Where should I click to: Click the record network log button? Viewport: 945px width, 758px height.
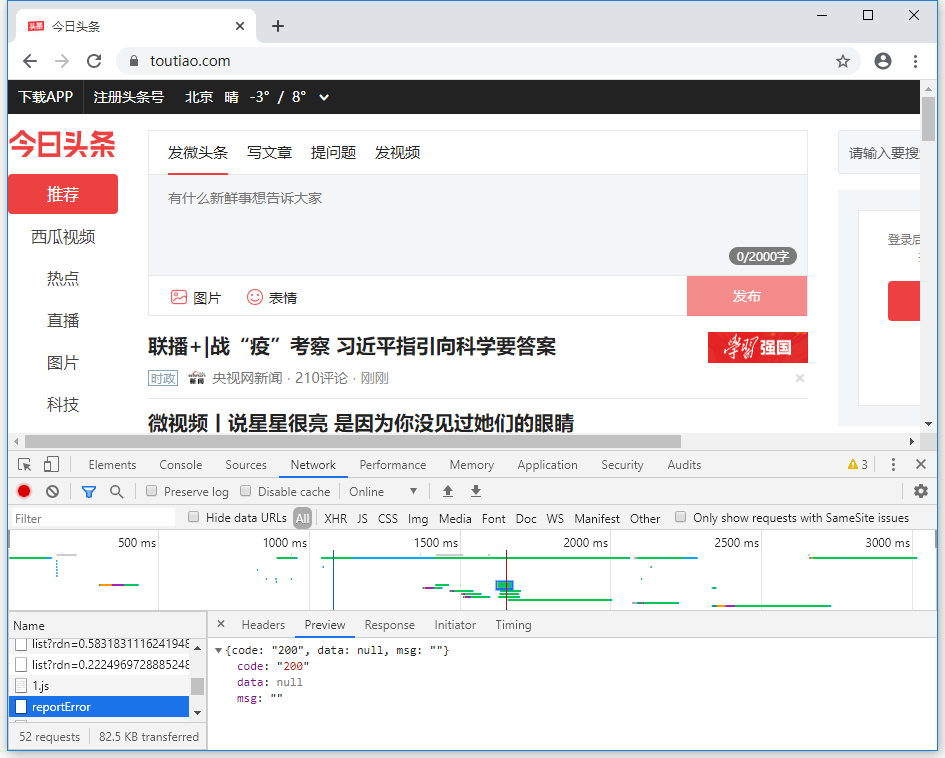[x=24, y=491]
